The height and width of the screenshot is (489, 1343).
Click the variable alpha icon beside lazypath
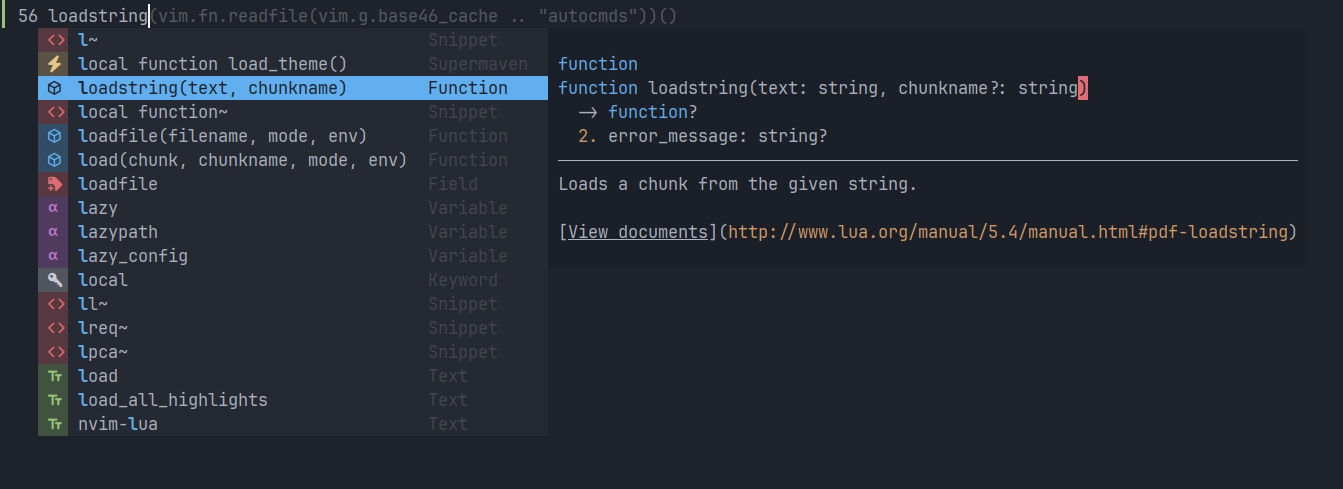(x=55, y=232)
